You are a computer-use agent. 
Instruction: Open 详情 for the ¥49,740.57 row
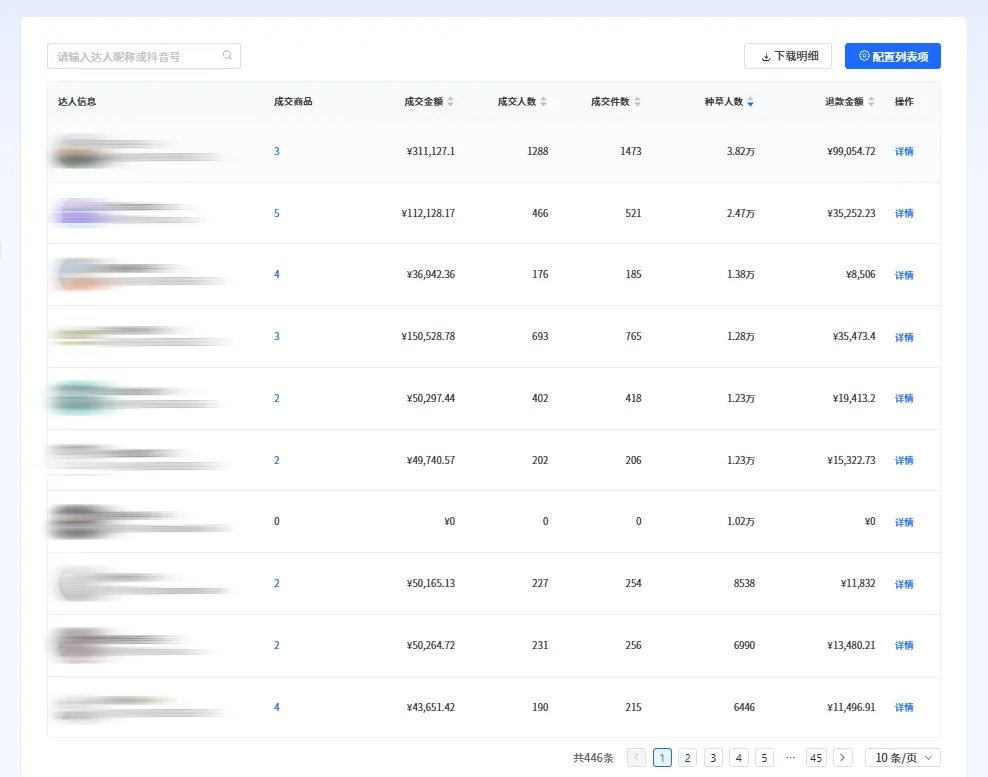[x=904, y=461]
